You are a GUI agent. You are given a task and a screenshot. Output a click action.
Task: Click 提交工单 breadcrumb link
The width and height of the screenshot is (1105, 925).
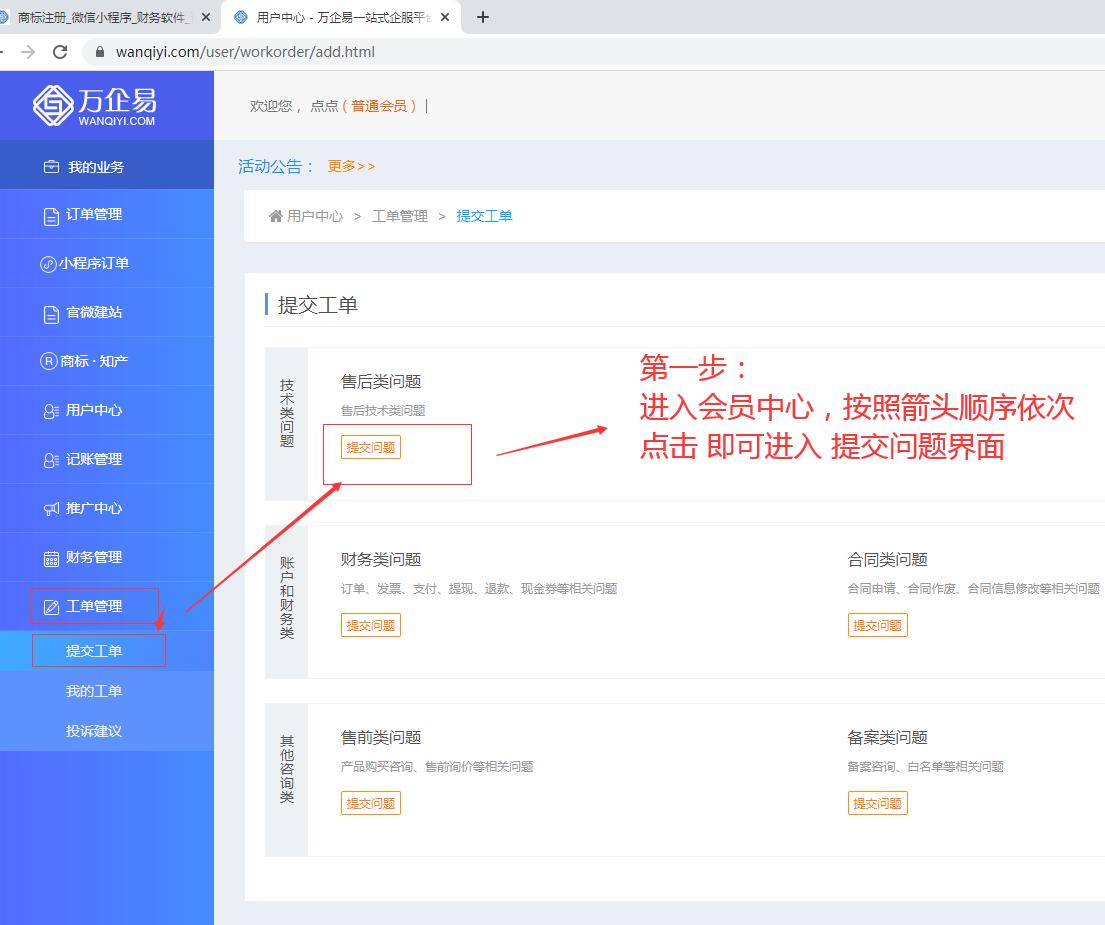point(484,216)
